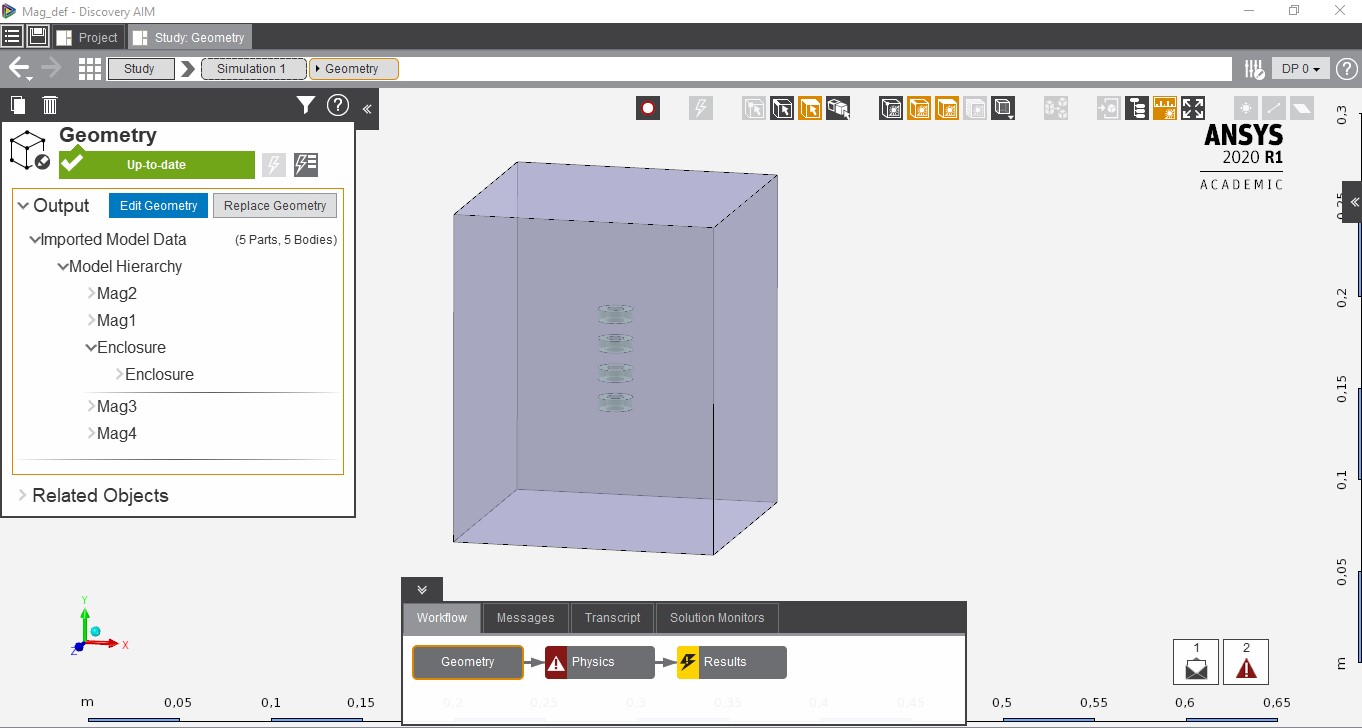This screenshot has height=728, width=1362.
Task: Open wireframe cube display dropdown
Action: pyautogui.click(x=1003, y=108)
